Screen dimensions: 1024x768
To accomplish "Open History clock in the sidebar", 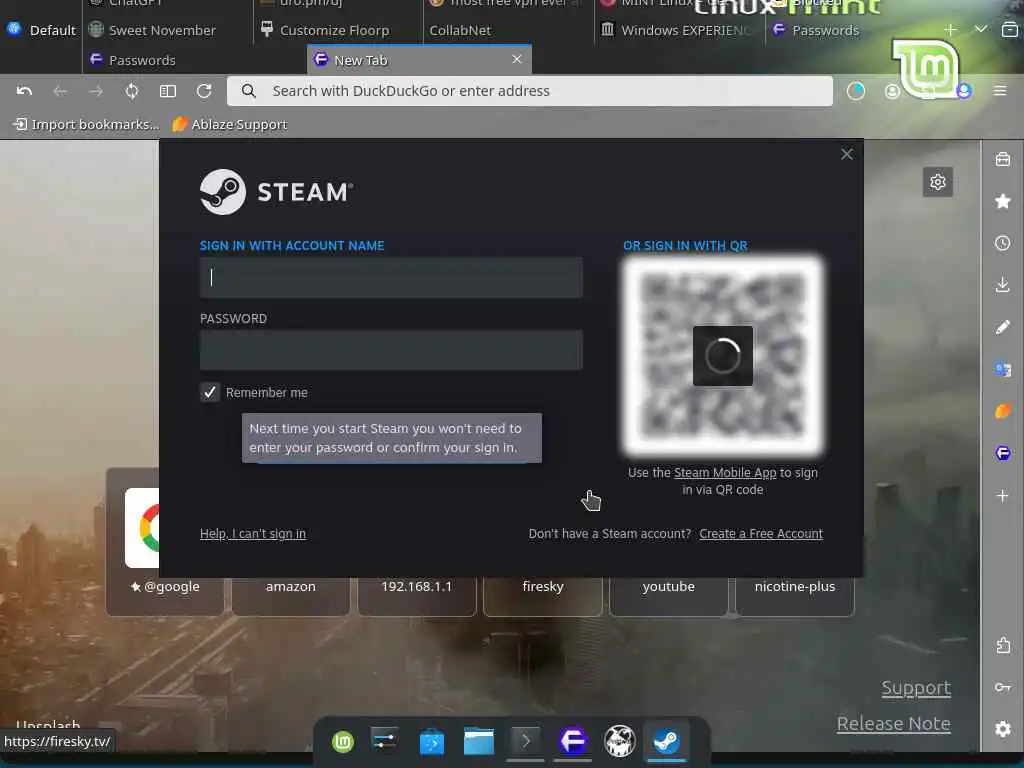I will [x=1002, y=243].
